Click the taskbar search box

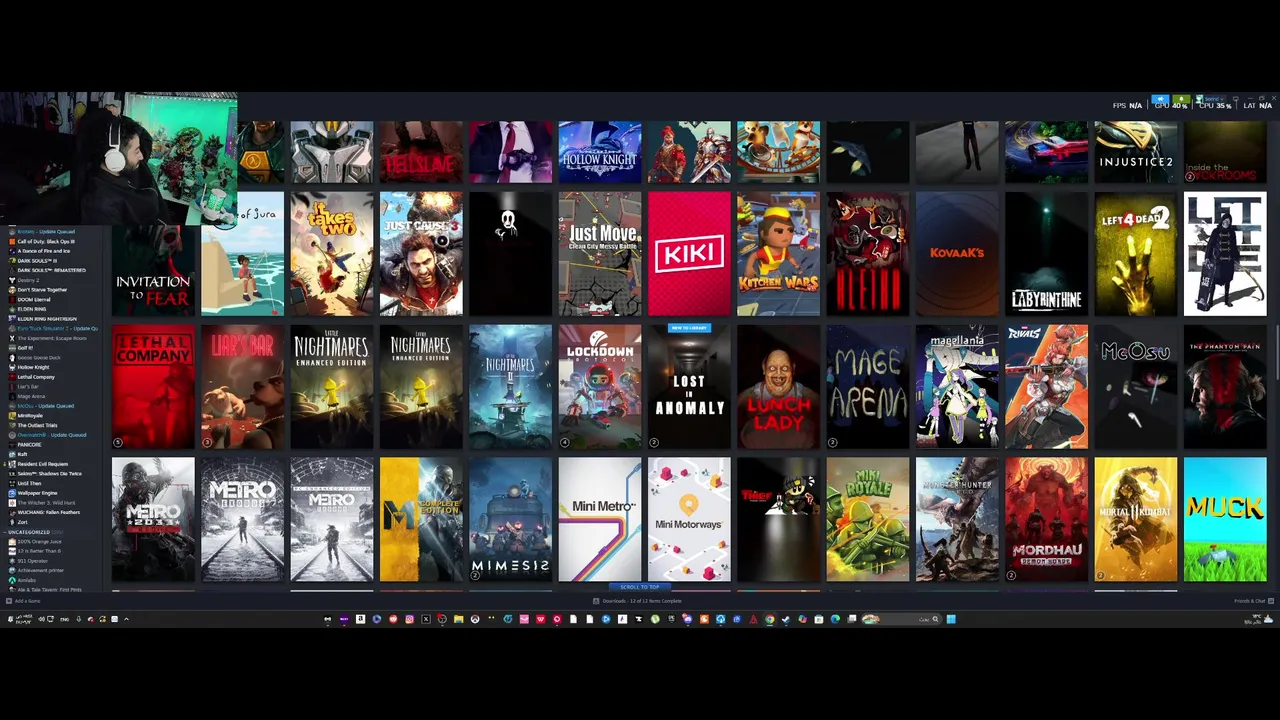(903, 619)
